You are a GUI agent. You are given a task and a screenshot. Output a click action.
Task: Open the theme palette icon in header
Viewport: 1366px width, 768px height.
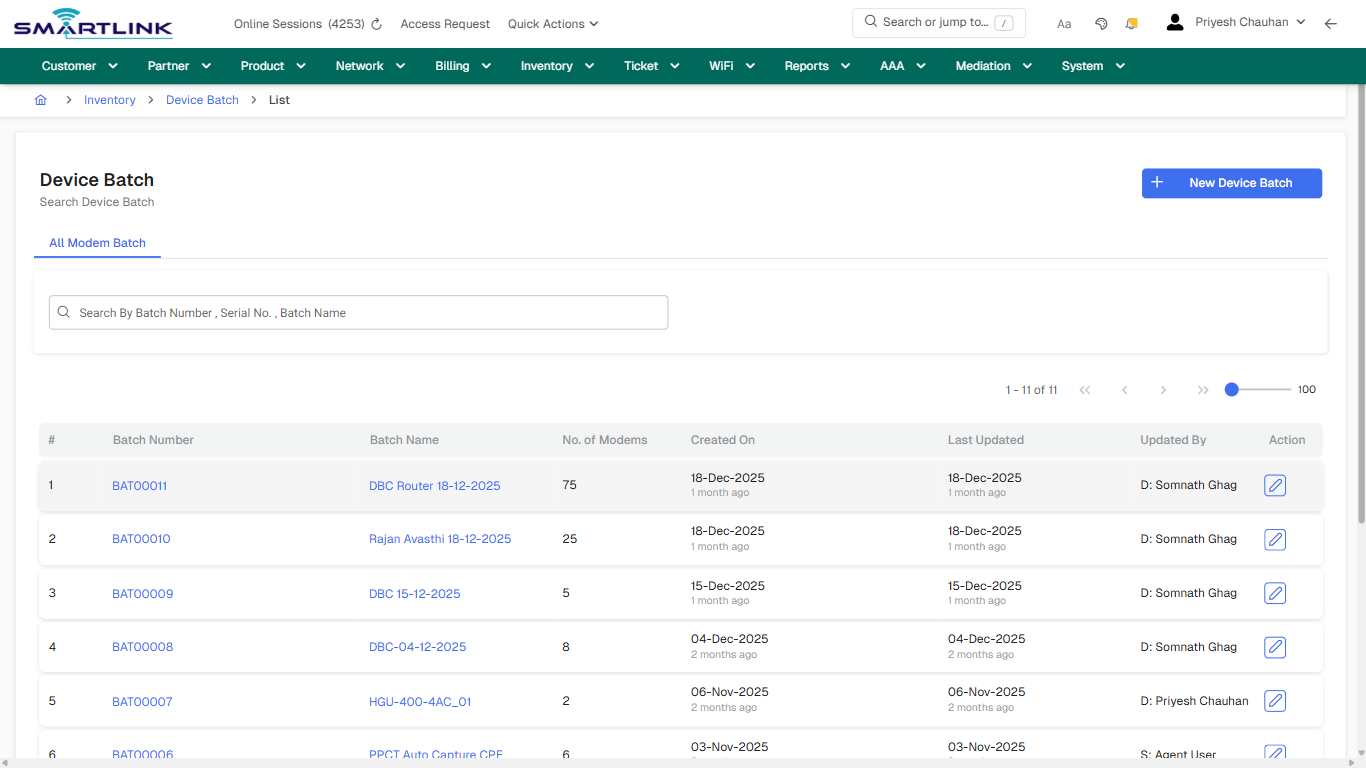point(1101,22)
